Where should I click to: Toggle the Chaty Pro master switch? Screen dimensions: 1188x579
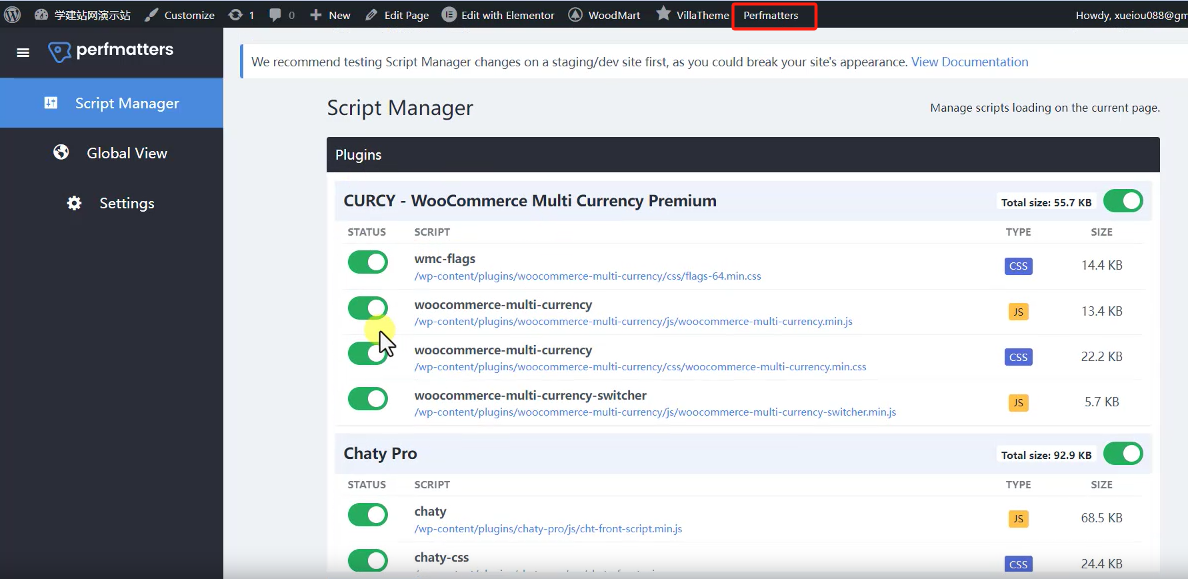[x=1123, y=453]
